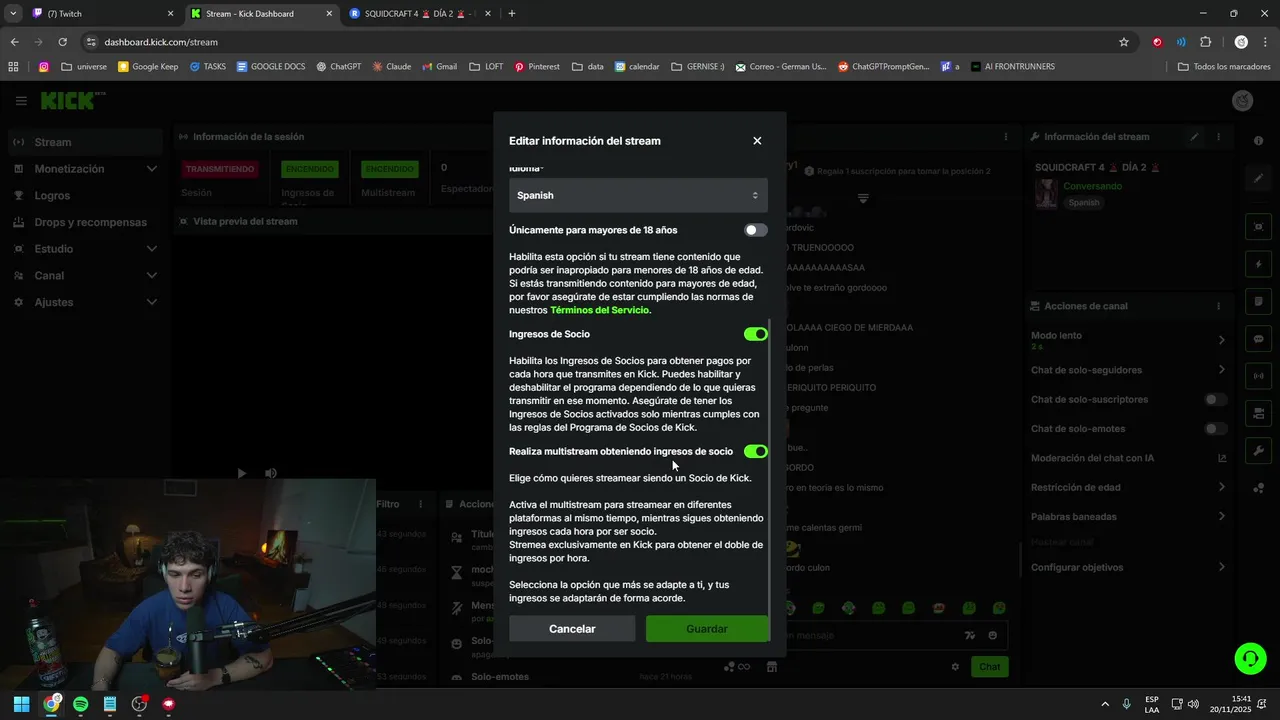Open Spotify from the taskbar

tap(81, 704)
